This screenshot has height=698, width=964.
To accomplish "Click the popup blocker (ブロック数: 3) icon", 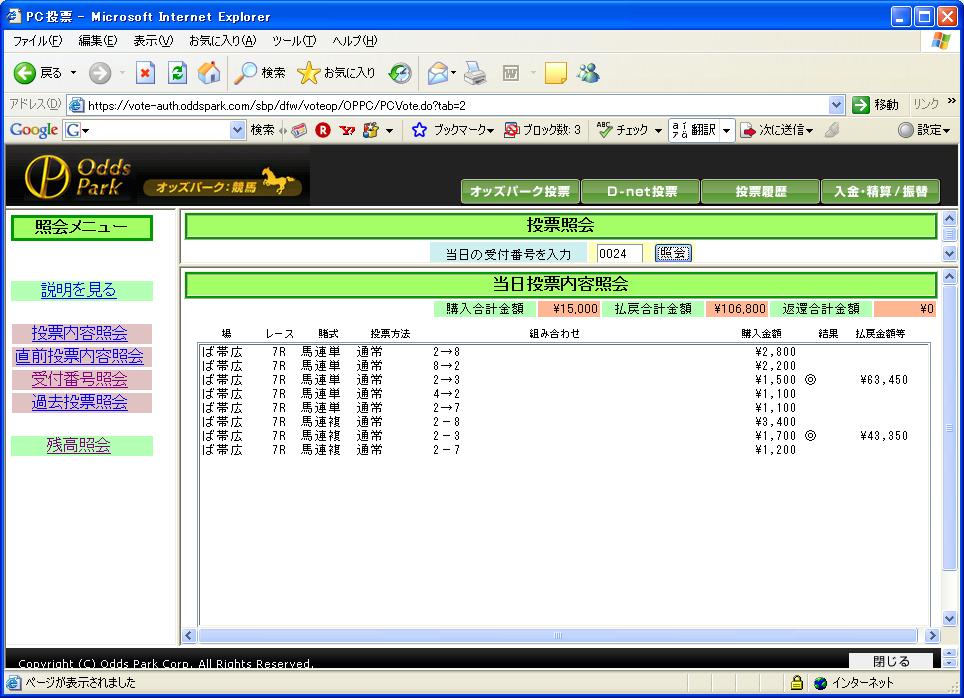I will pos(511,130).
